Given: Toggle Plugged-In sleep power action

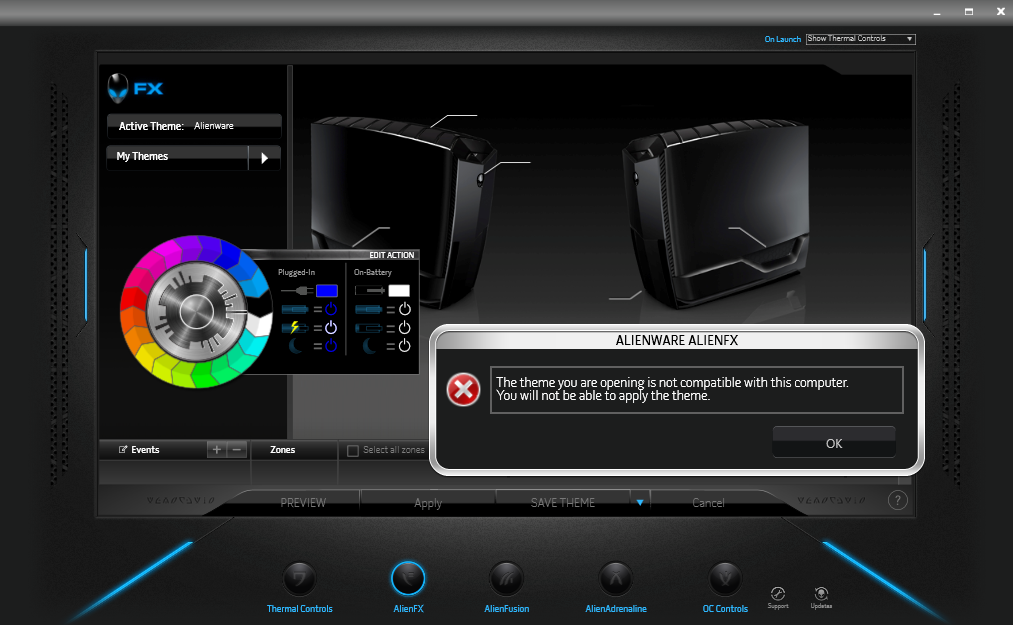Looking at the screenshot, I should 331,346.
